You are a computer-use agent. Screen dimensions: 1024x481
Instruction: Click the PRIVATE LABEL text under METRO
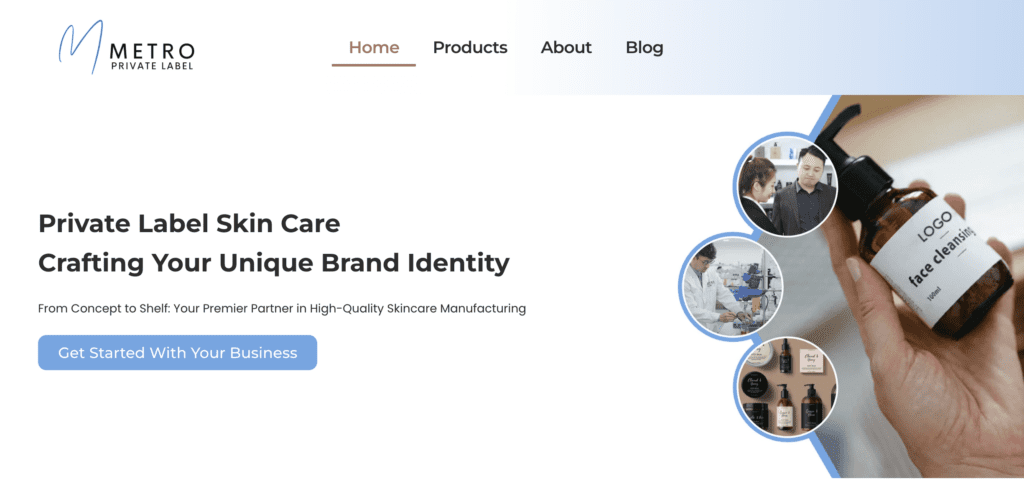point(152,65)
